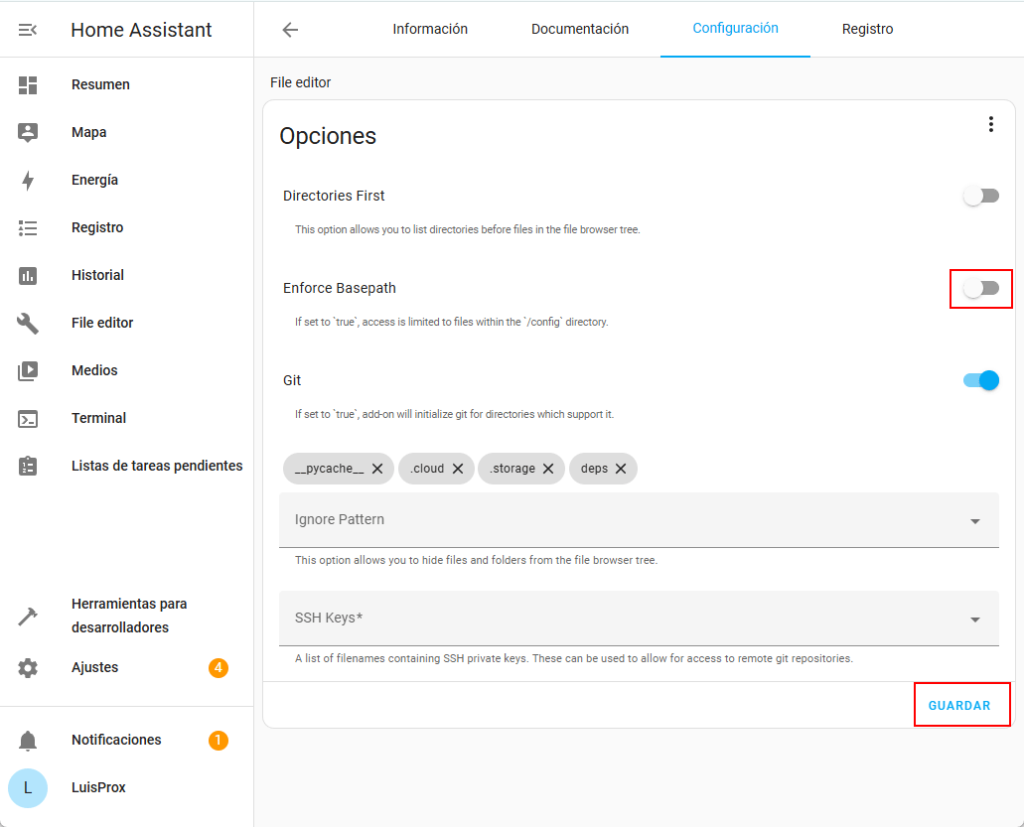Switch to the Registro tab
Image resolution: width=1024 pixels, height=827 pixels.
[867, 29]
